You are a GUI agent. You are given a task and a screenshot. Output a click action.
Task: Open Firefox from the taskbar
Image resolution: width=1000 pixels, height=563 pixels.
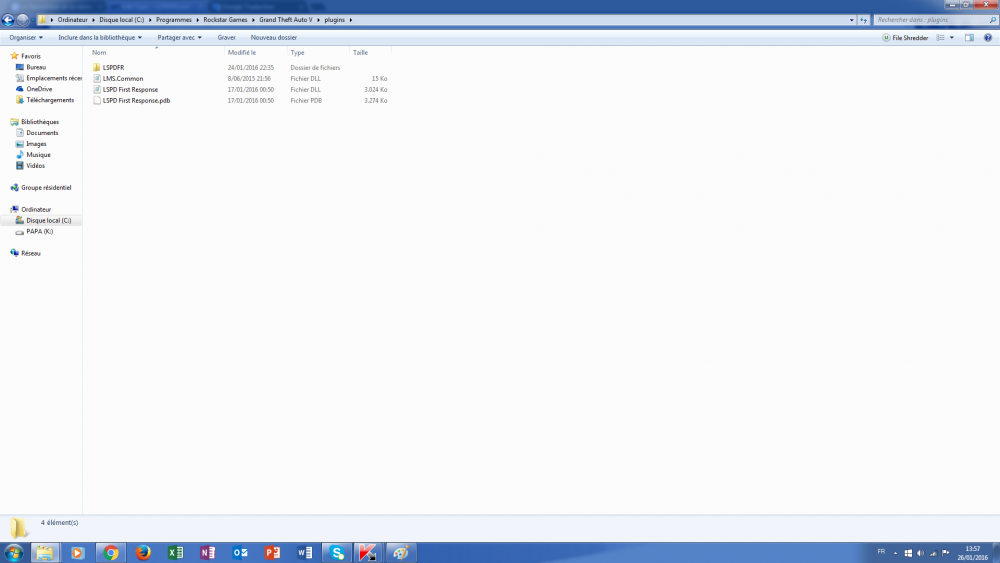point(143,553)
